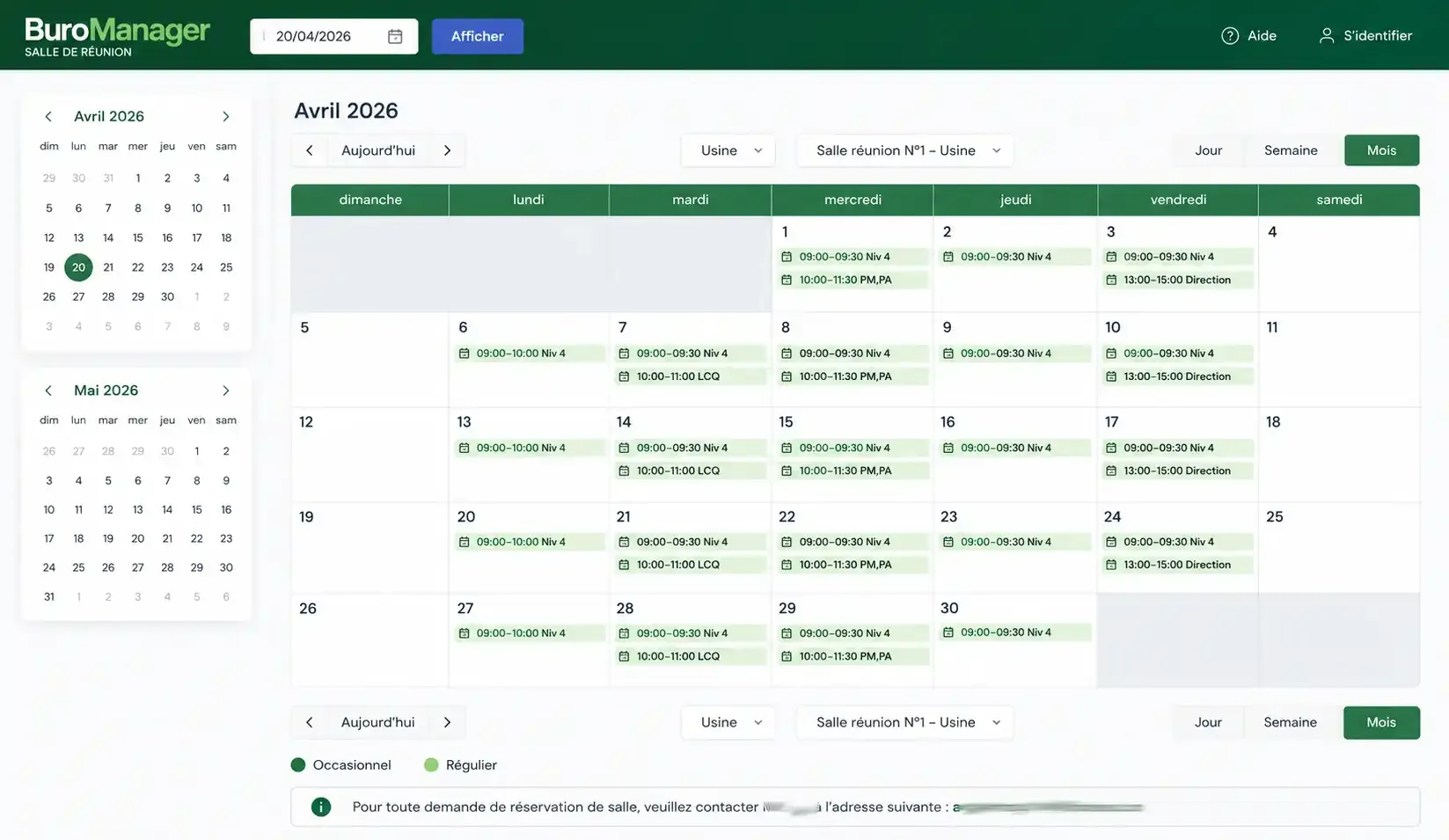Click the Afficher button

[478, 36]
